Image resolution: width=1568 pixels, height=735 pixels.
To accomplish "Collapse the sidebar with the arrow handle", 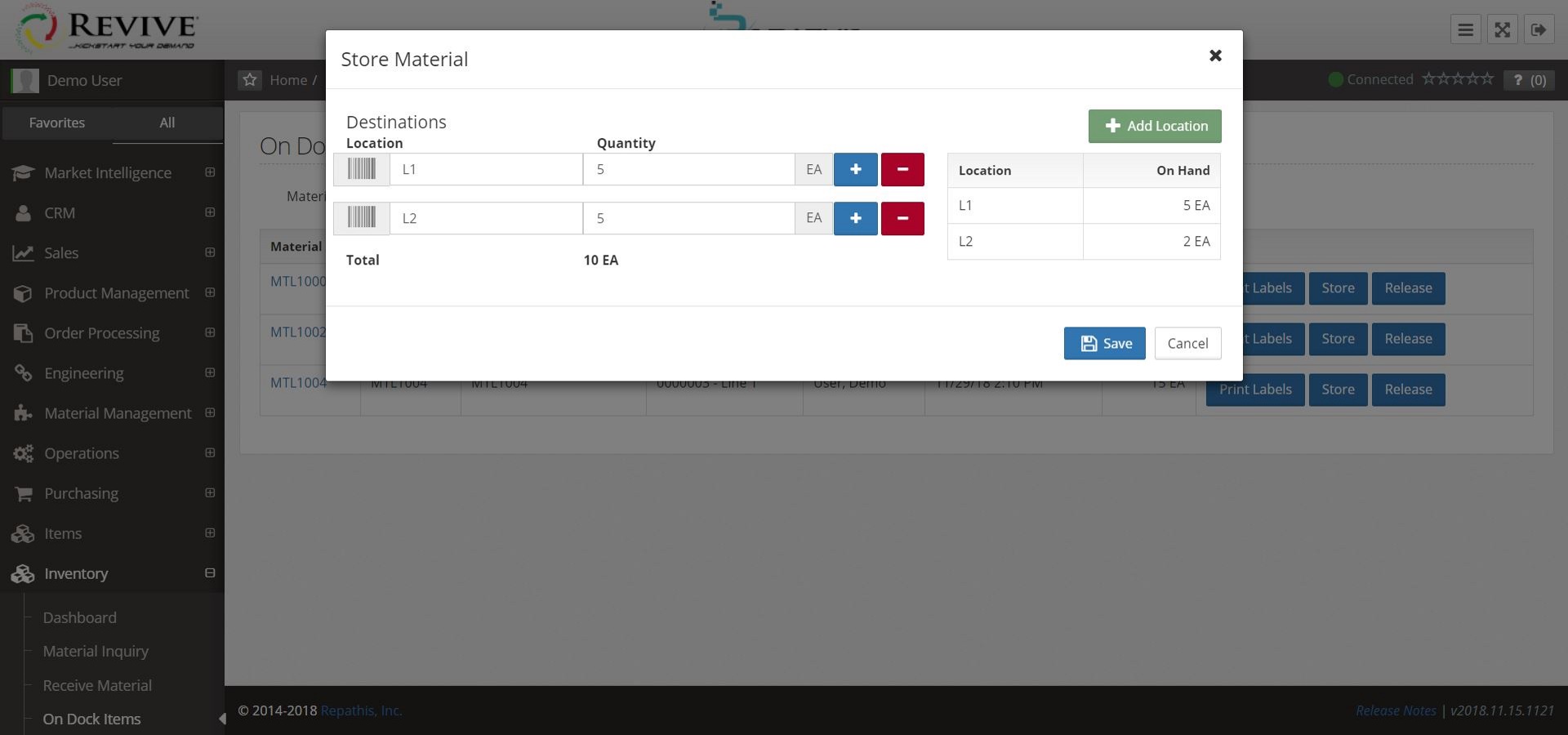I will click(221, 719).
